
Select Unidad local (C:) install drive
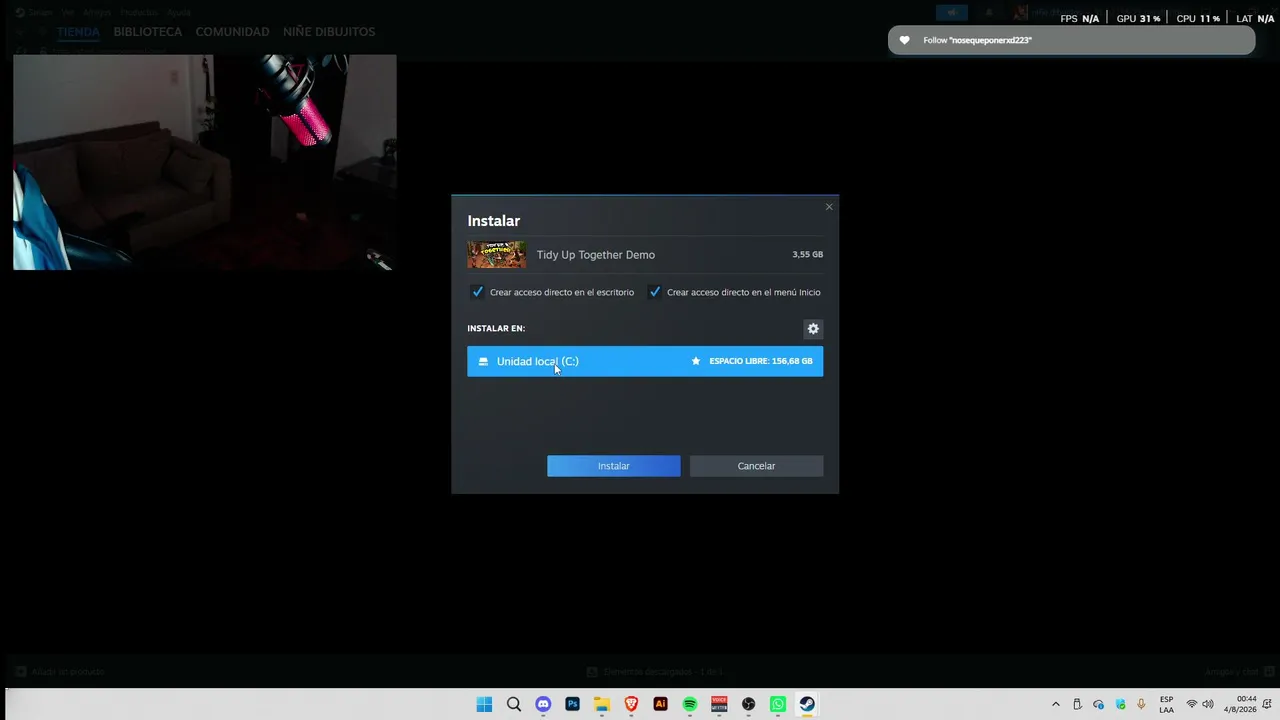click(x=645, y=361)
